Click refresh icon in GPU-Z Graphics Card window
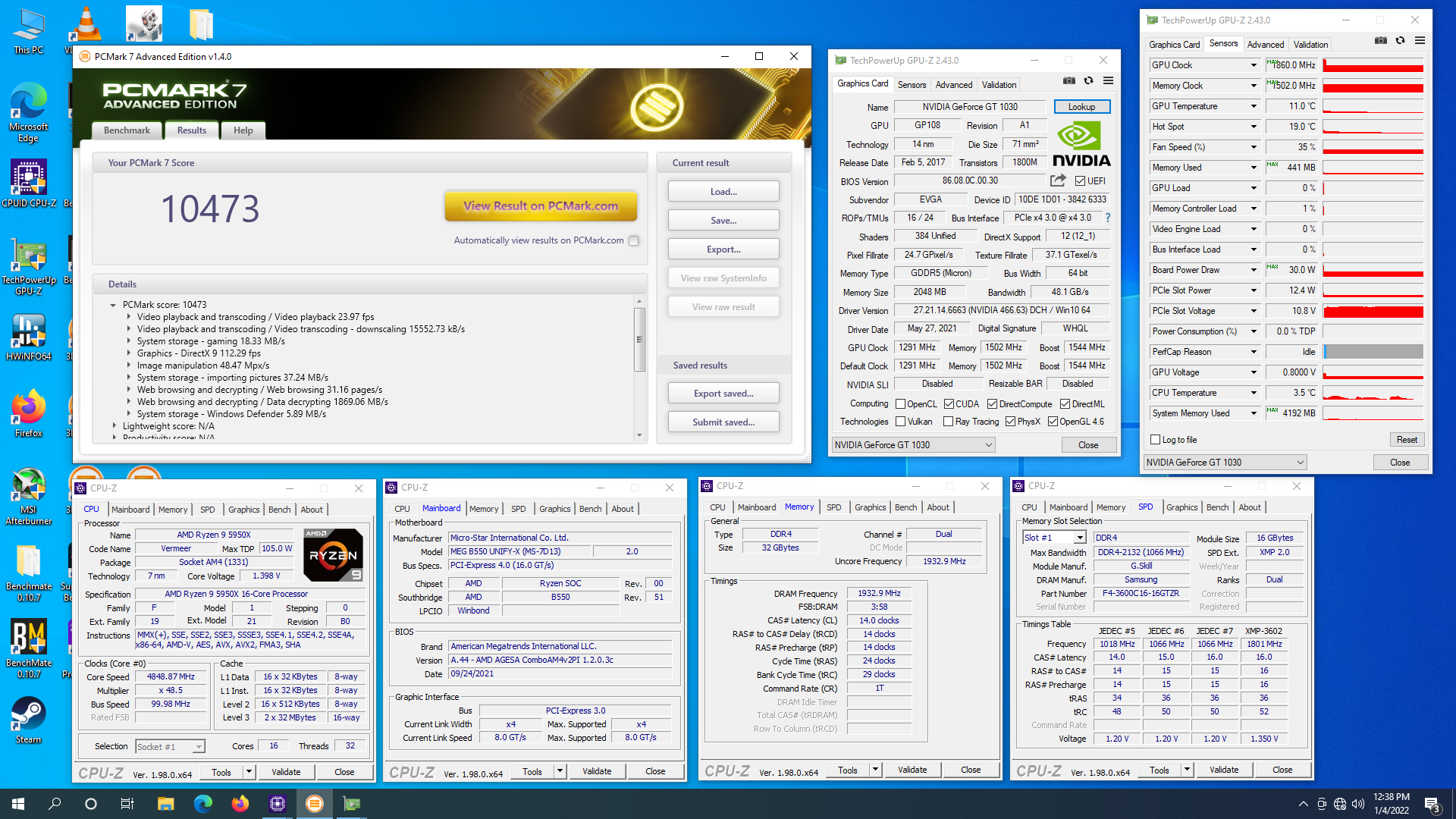The height and width of the screenshot is (819, 1456). (1088, 81)
